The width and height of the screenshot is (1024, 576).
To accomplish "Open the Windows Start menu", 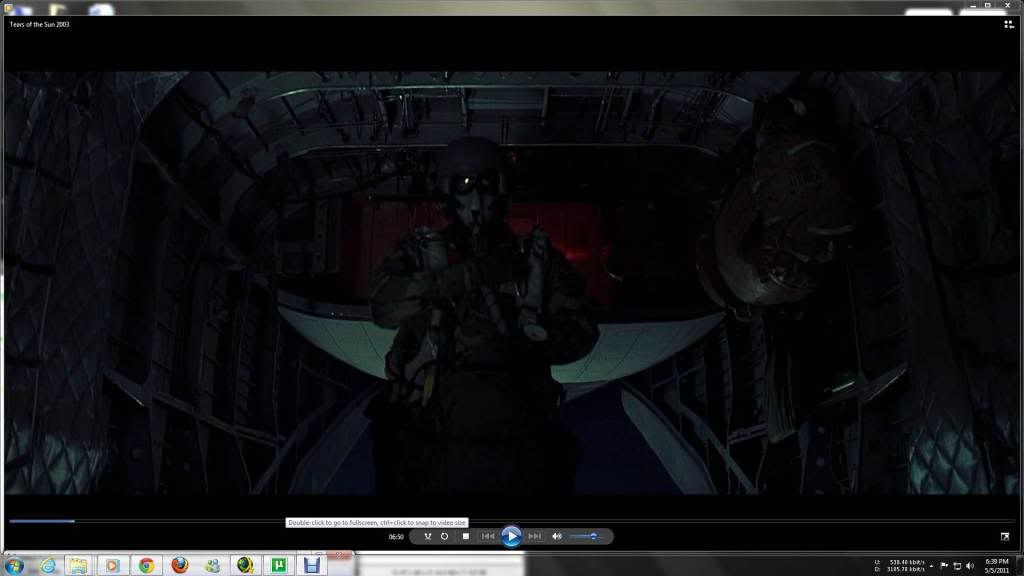I will click(15, 565).
